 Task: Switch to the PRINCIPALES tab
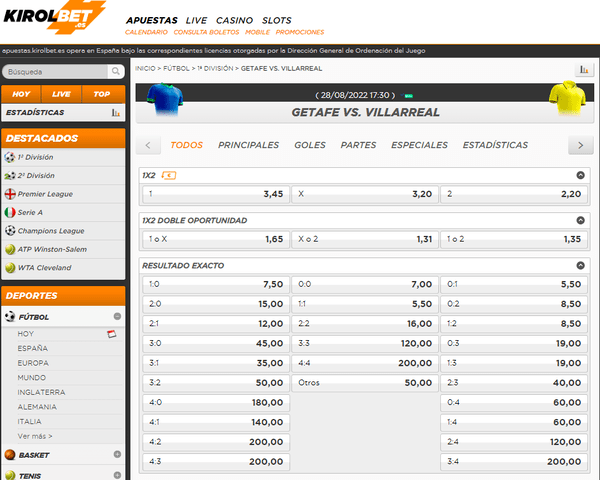point(248,145)
